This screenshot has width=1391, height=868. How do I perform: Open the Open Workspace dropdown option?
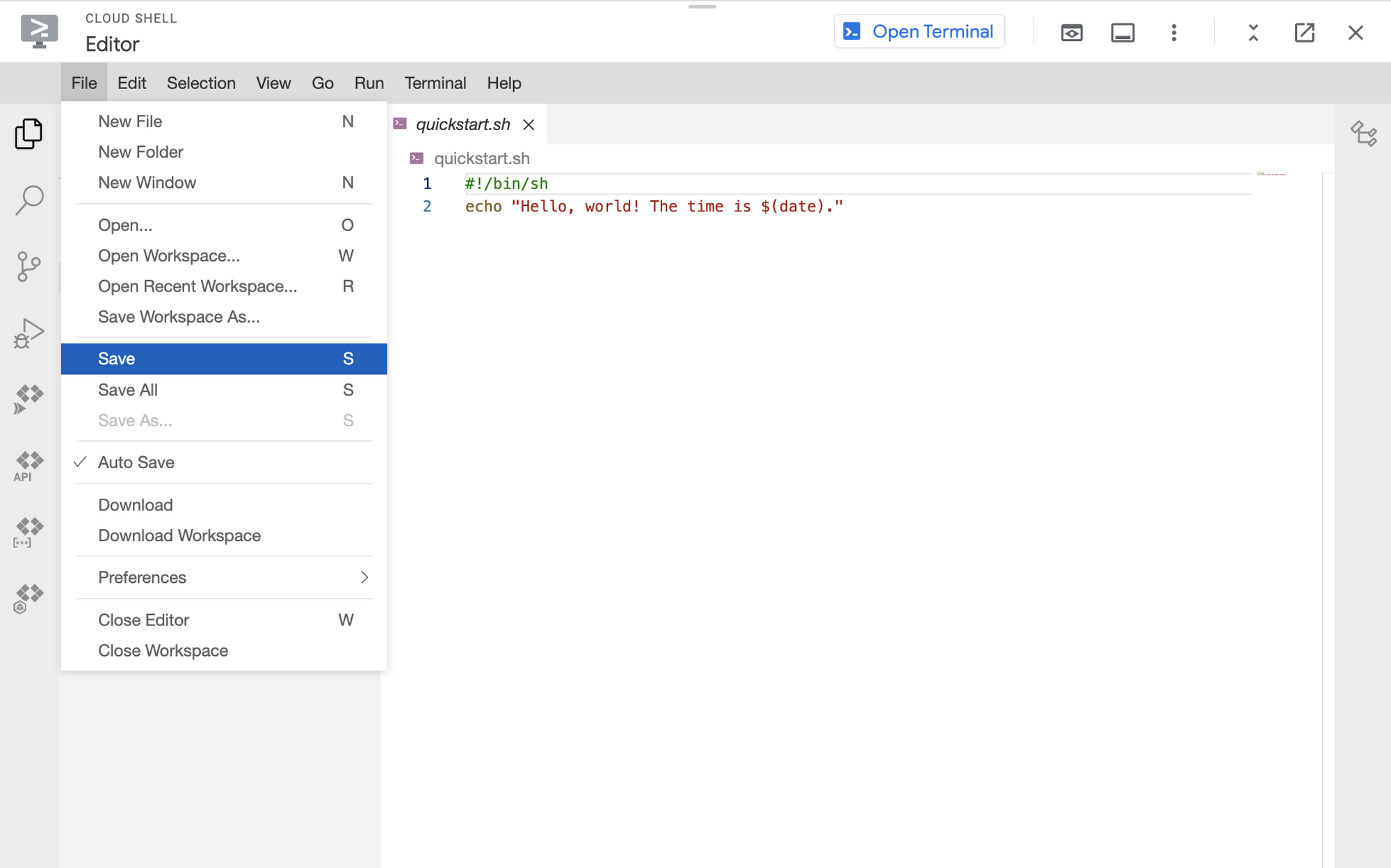[168, 255]
